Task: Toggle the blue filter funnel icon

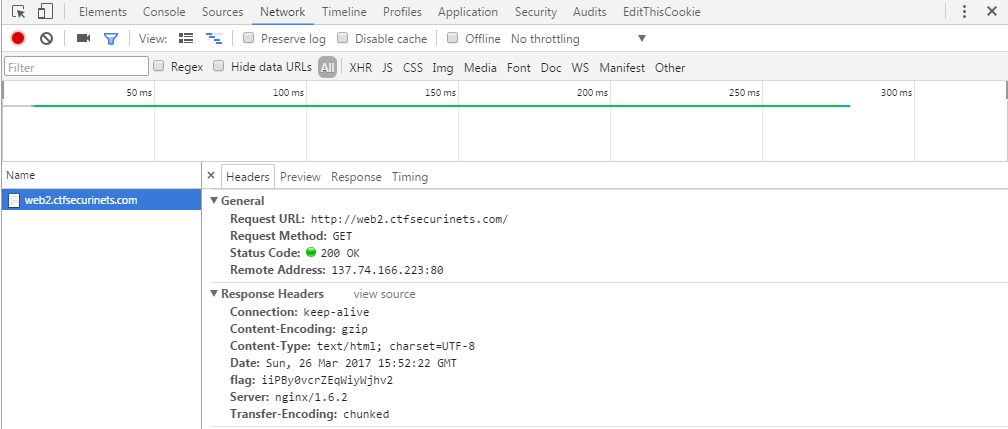Action: point(111,39)
